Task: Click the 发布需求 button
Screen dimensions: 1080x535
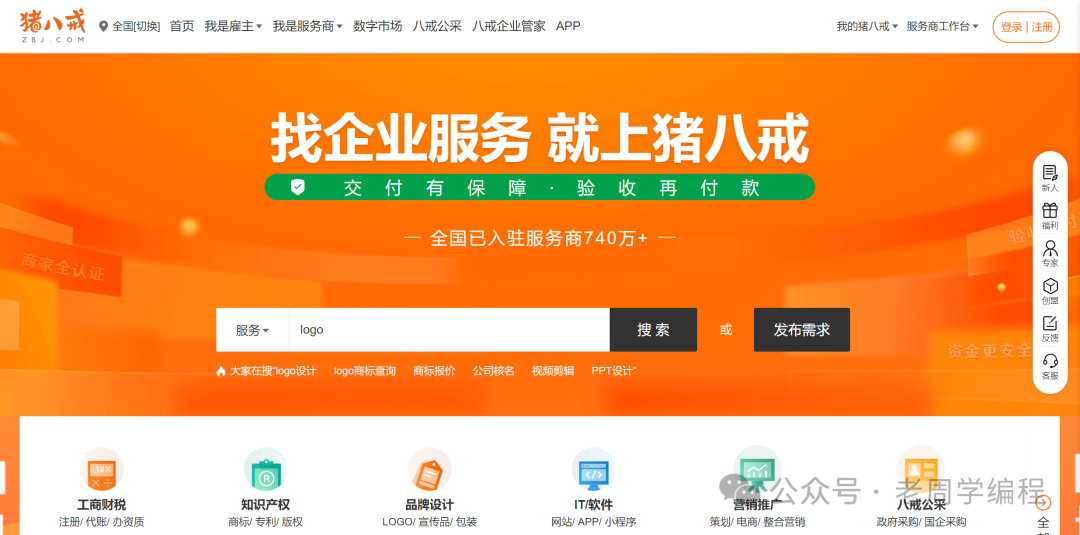Action: 802,330
